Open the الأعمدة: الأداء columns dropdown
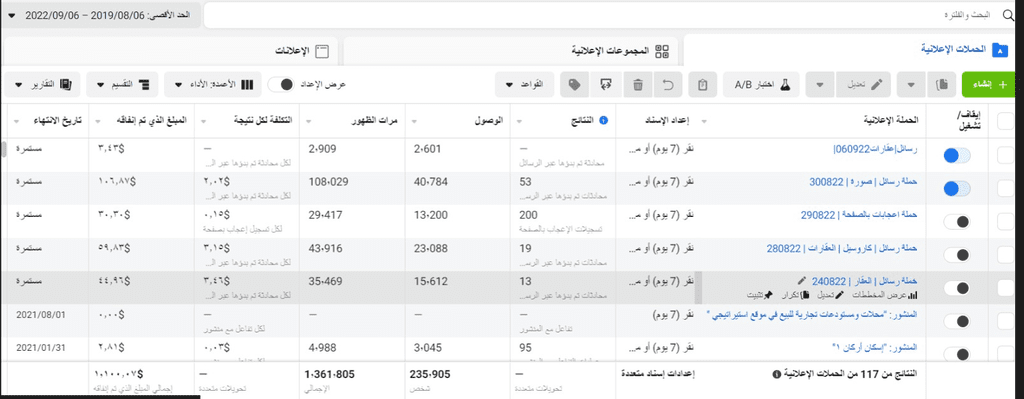This screenshot has height=399, width=1024. tap(213, 85)
